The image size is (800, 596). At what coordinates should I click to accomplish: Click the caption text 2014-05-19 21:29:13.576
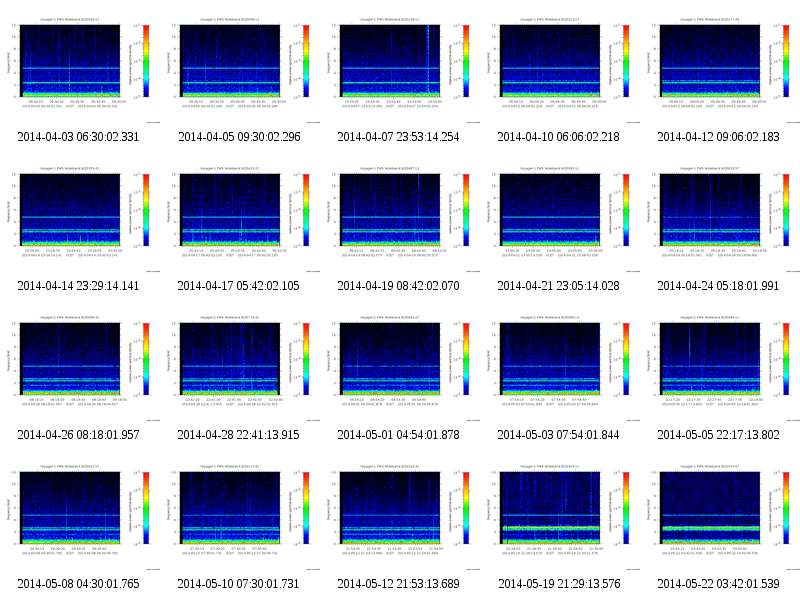[x=559, y=584]
